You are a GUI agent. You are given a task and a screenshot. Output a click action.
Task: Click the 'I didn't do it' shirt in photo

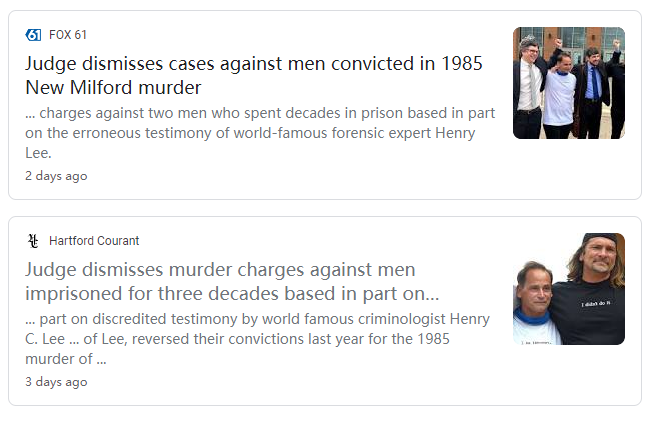point(598,301)
